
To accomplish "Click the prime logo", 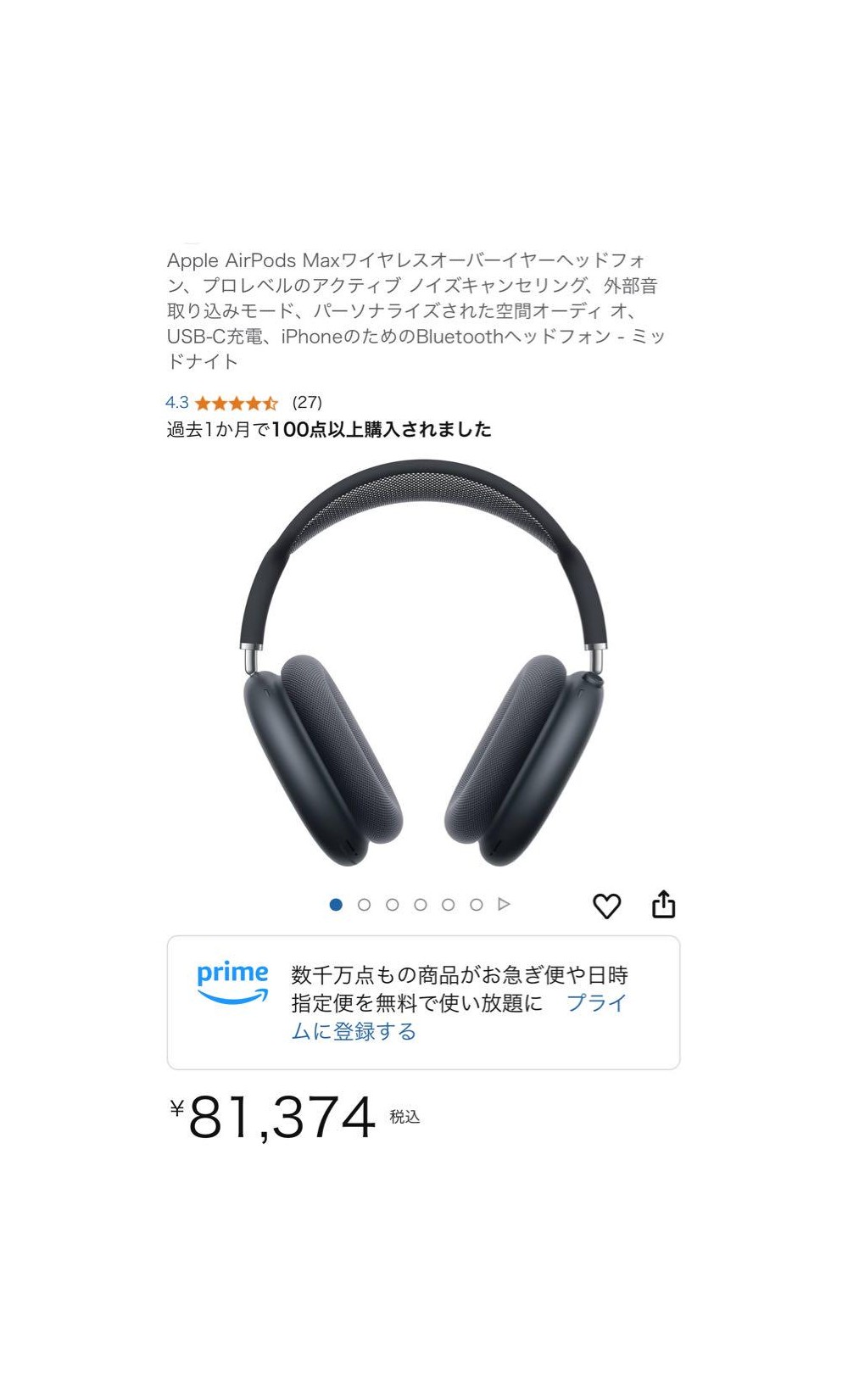I will (232, 983).
